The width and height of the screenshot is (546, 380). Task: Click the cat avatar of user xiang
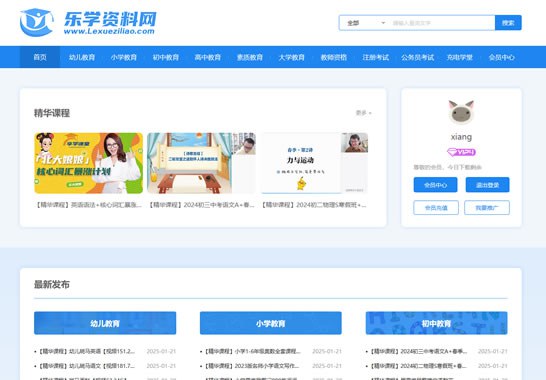461,112
